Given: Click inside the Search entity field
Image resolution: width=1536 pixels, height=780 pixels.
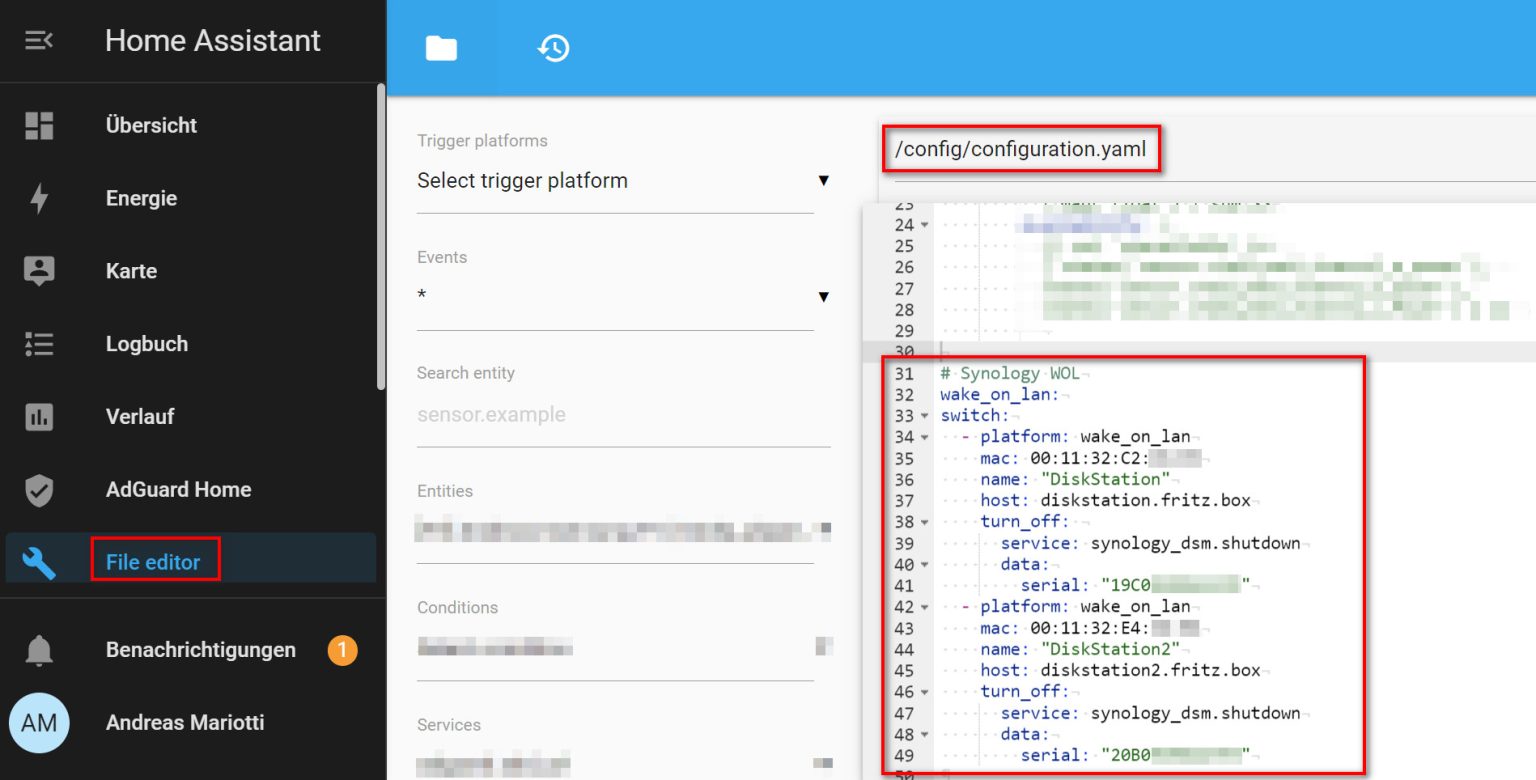Looking at the screenshot, I should pos(600,414).
